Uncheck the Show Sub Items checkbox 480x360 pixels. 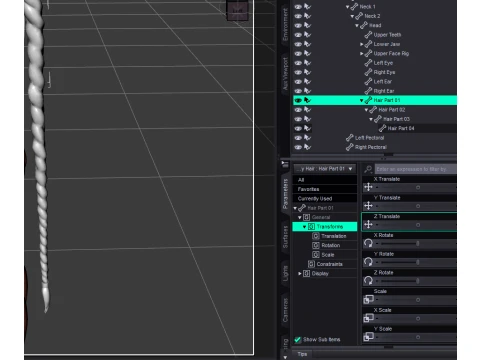coord(298,339)
